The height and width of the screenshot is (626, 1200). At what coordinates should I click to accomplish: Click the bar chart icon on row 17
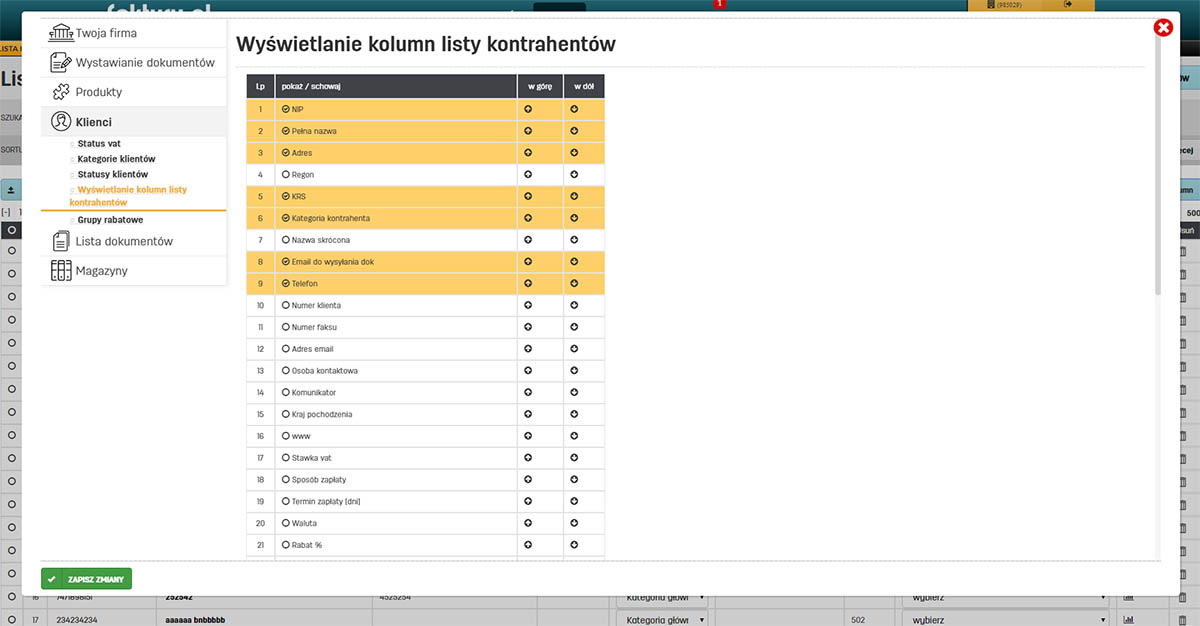(1130, 619)
